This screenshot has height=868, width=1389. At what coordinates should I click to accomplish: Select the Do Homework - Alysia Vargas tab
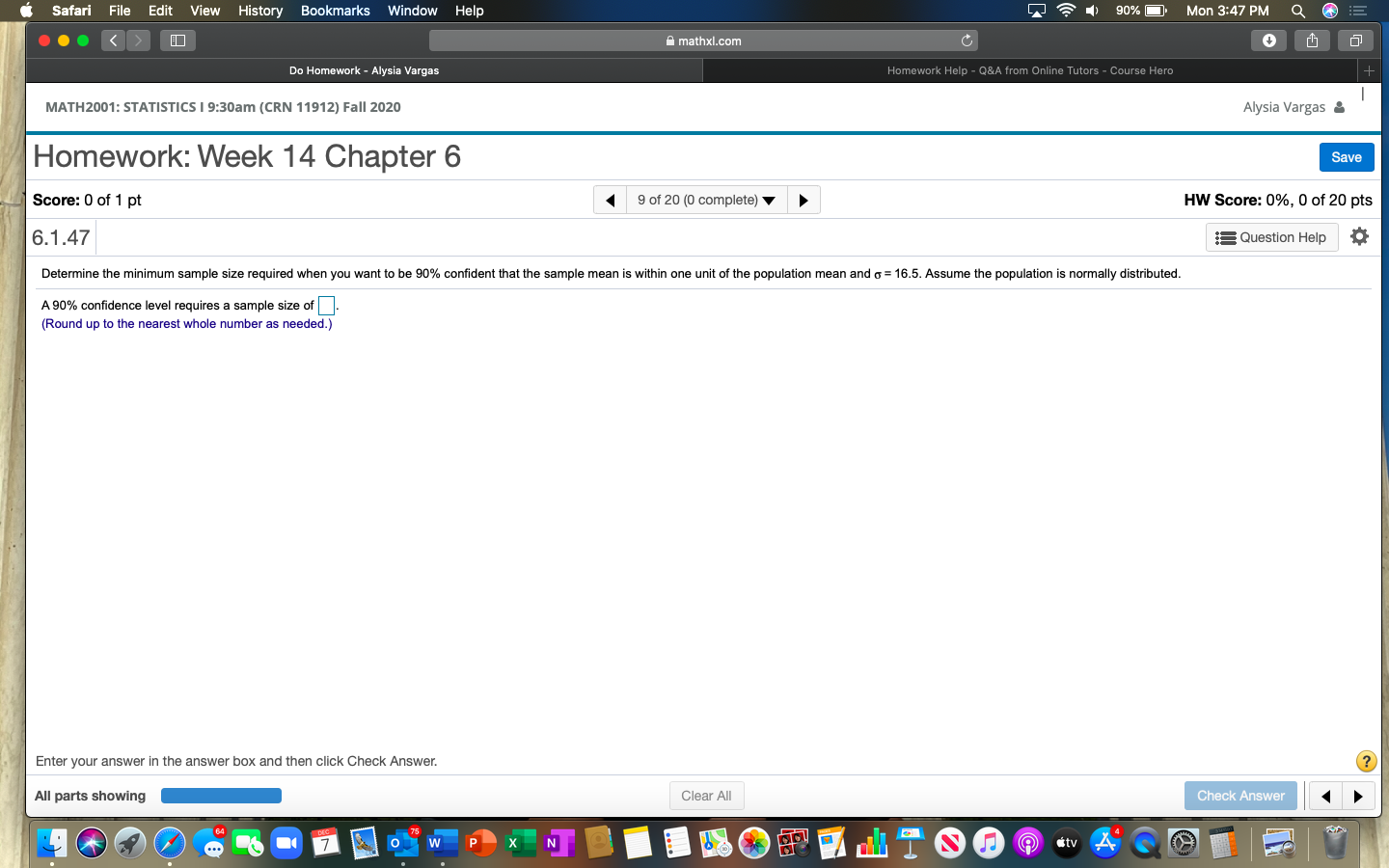tap(365, 70)
